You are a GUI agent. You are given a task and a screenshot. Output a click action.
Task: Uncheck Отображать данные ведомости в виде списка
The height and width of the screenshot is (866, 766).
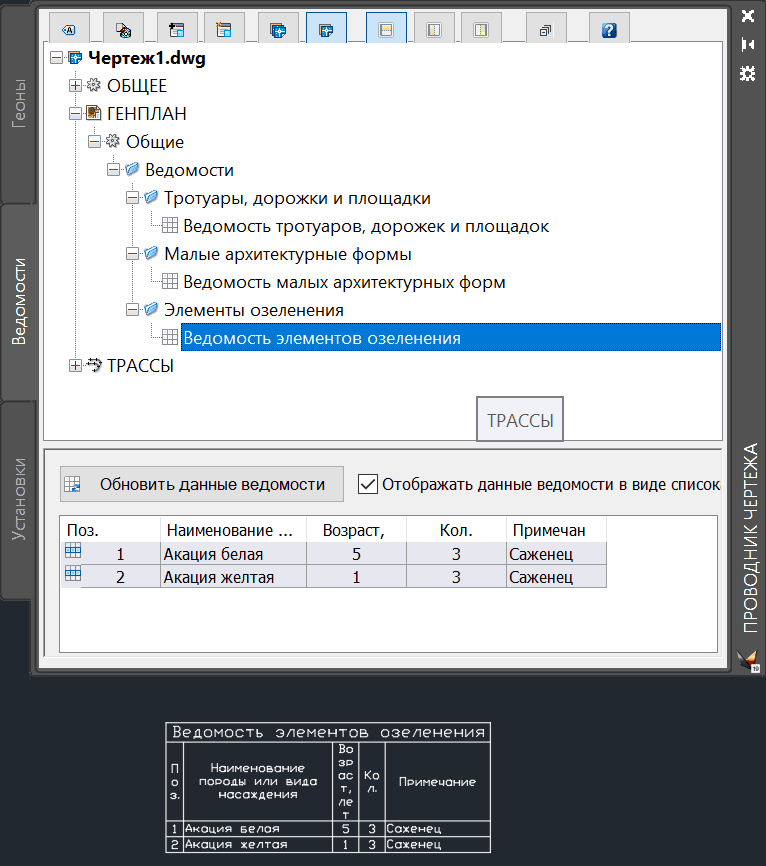coord(368,484)
